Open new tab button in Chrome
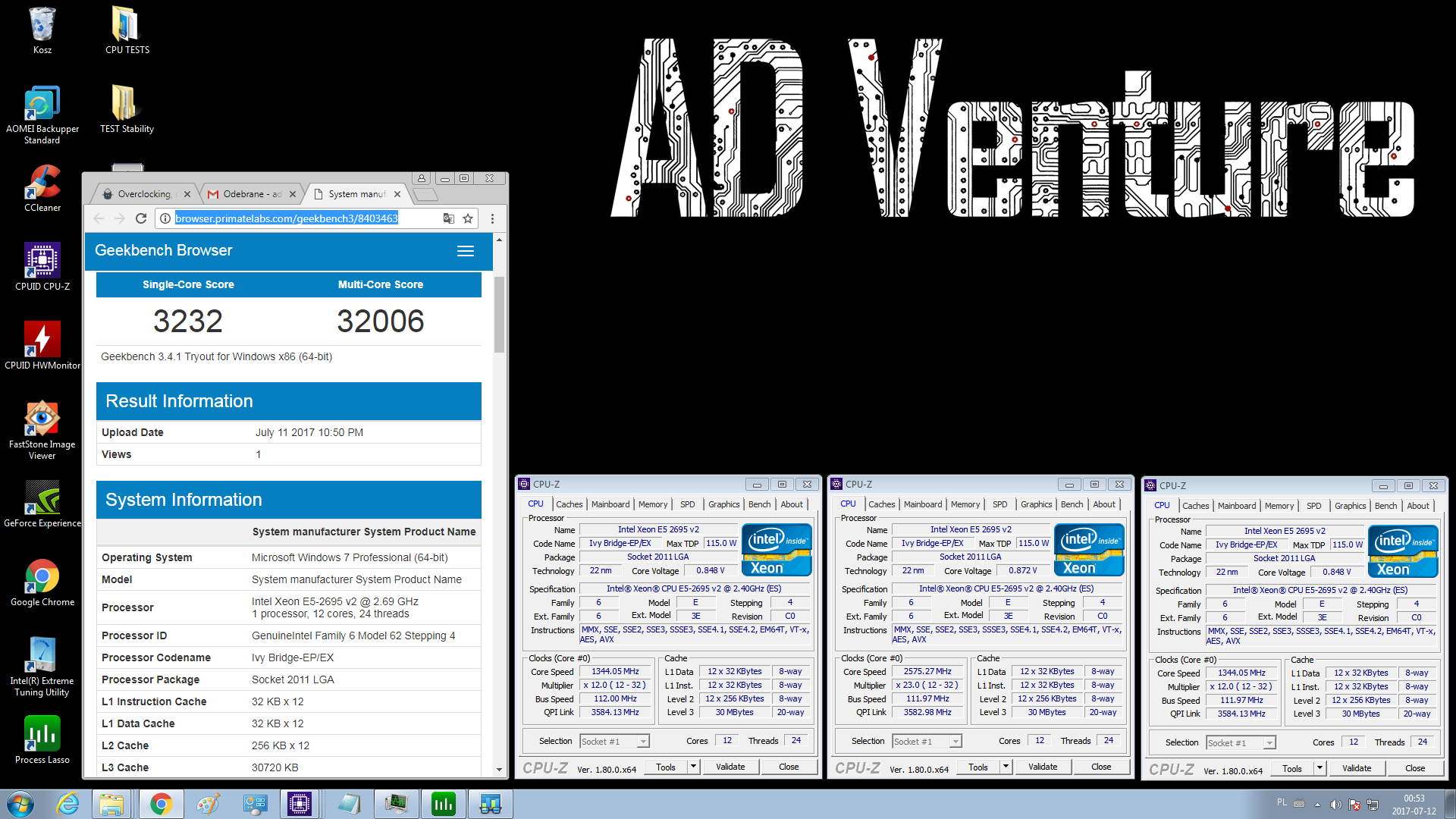 tap(425, 195)
